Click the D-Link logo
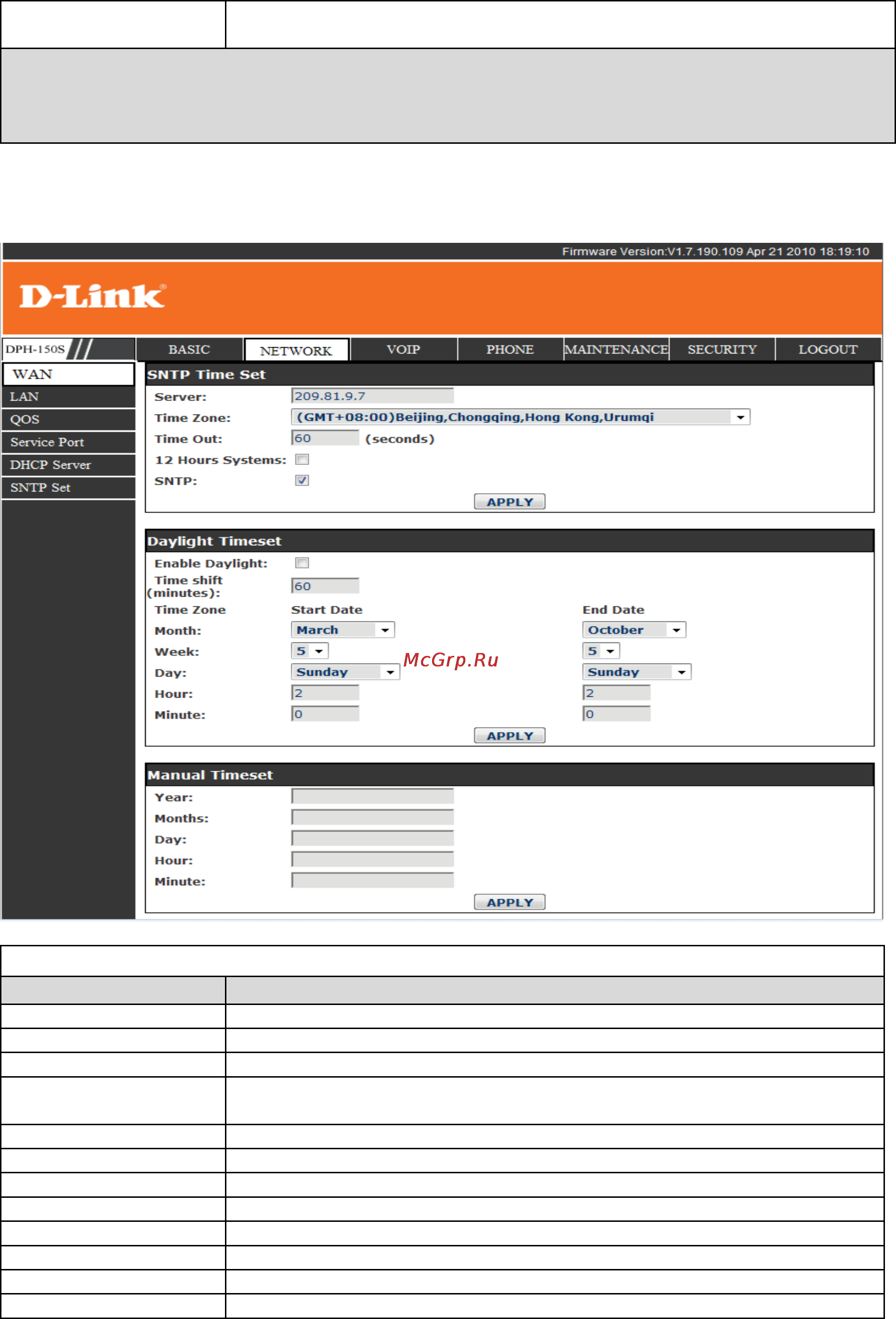The width and height of the screenshot is (896, 1319). (x=93, y=296)
